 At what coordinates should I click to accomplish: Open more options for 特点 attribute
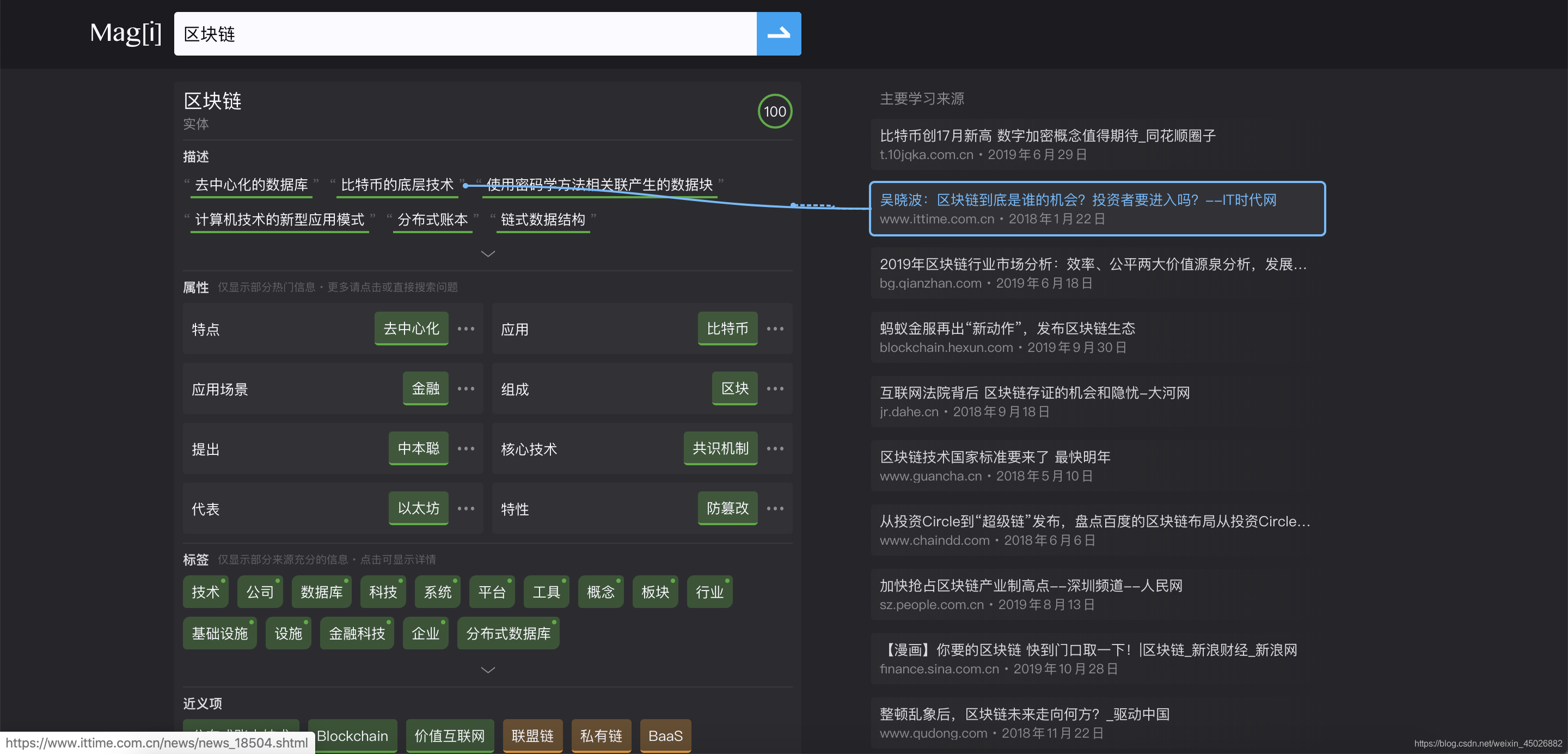point(465,329)
